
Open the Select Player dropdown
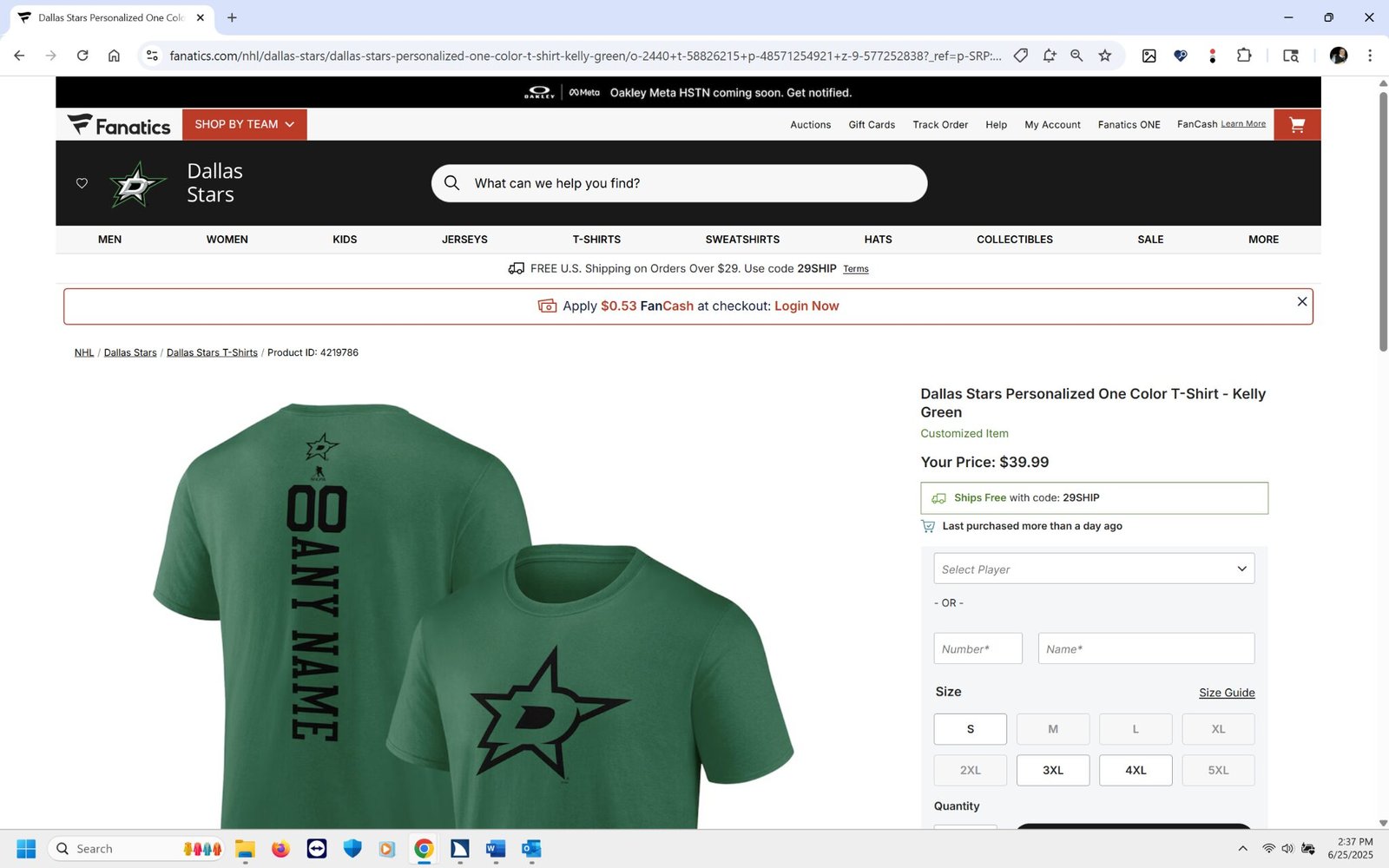click(x=1094, y=569)
